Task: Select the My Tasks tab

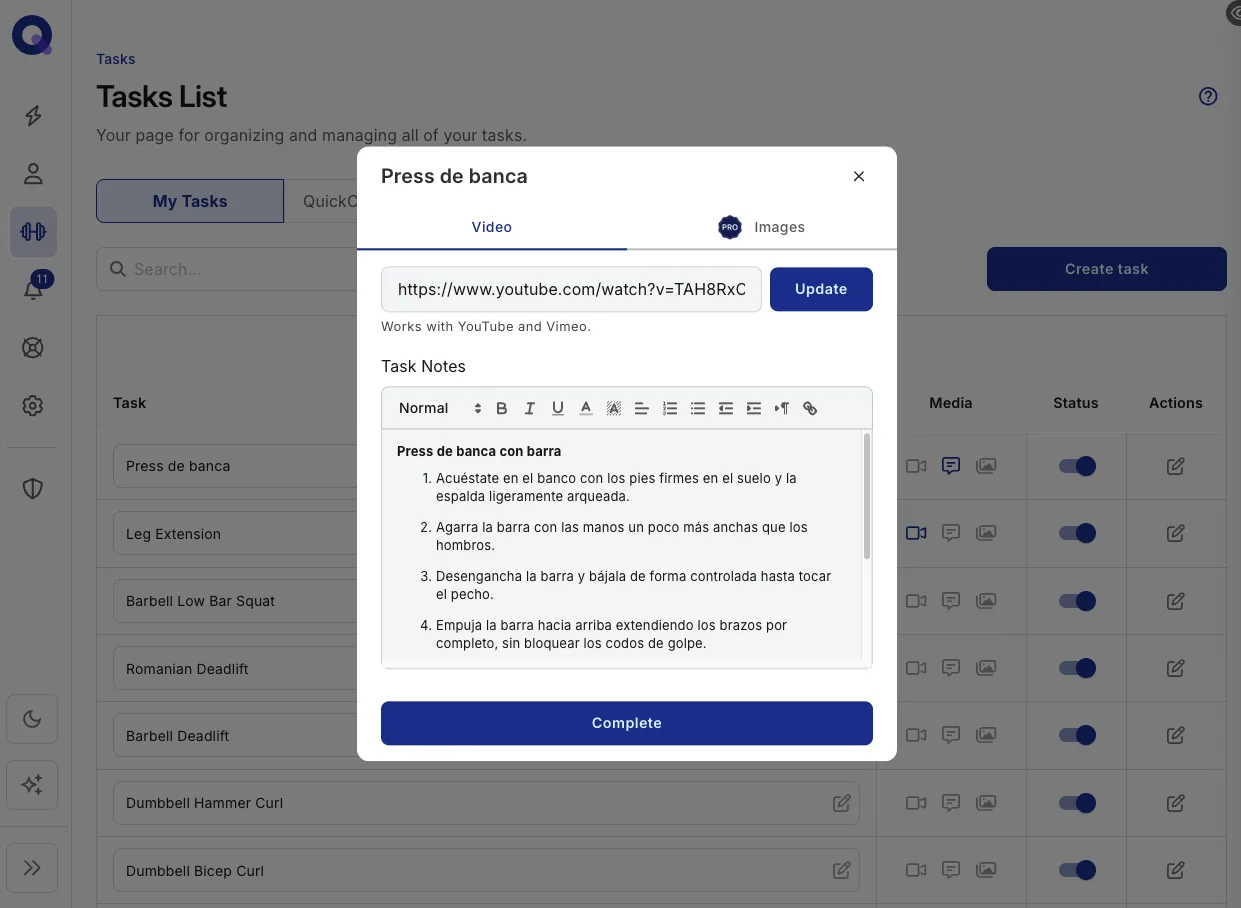Action: coord(190,201)
